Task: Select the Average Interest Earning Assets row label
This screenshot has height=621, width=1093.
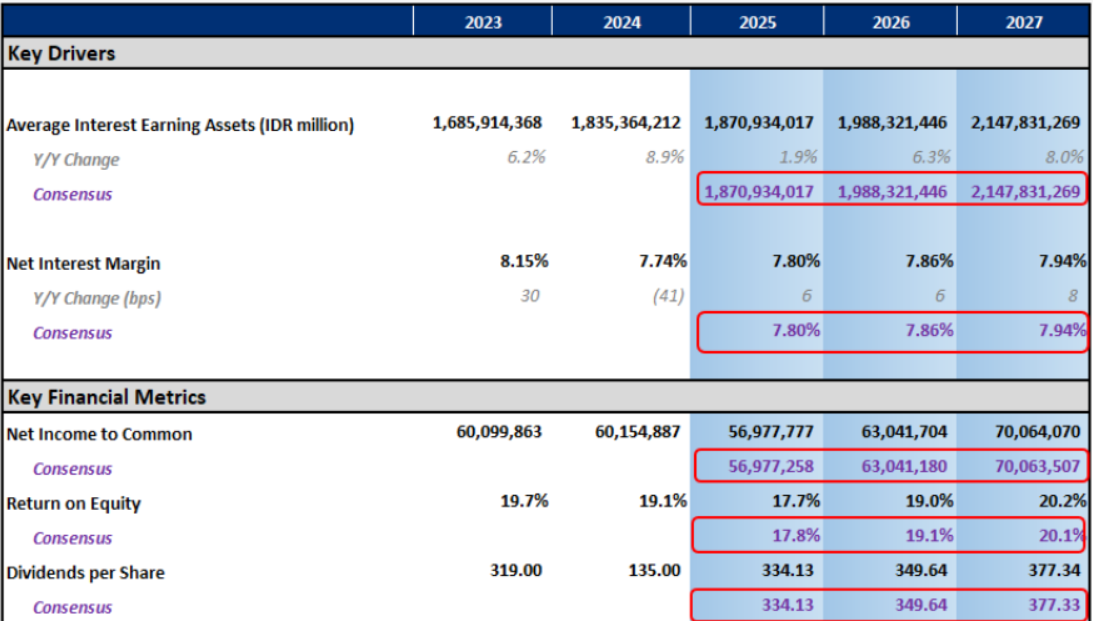Action: pyautogui.click(x=180, y=125)
